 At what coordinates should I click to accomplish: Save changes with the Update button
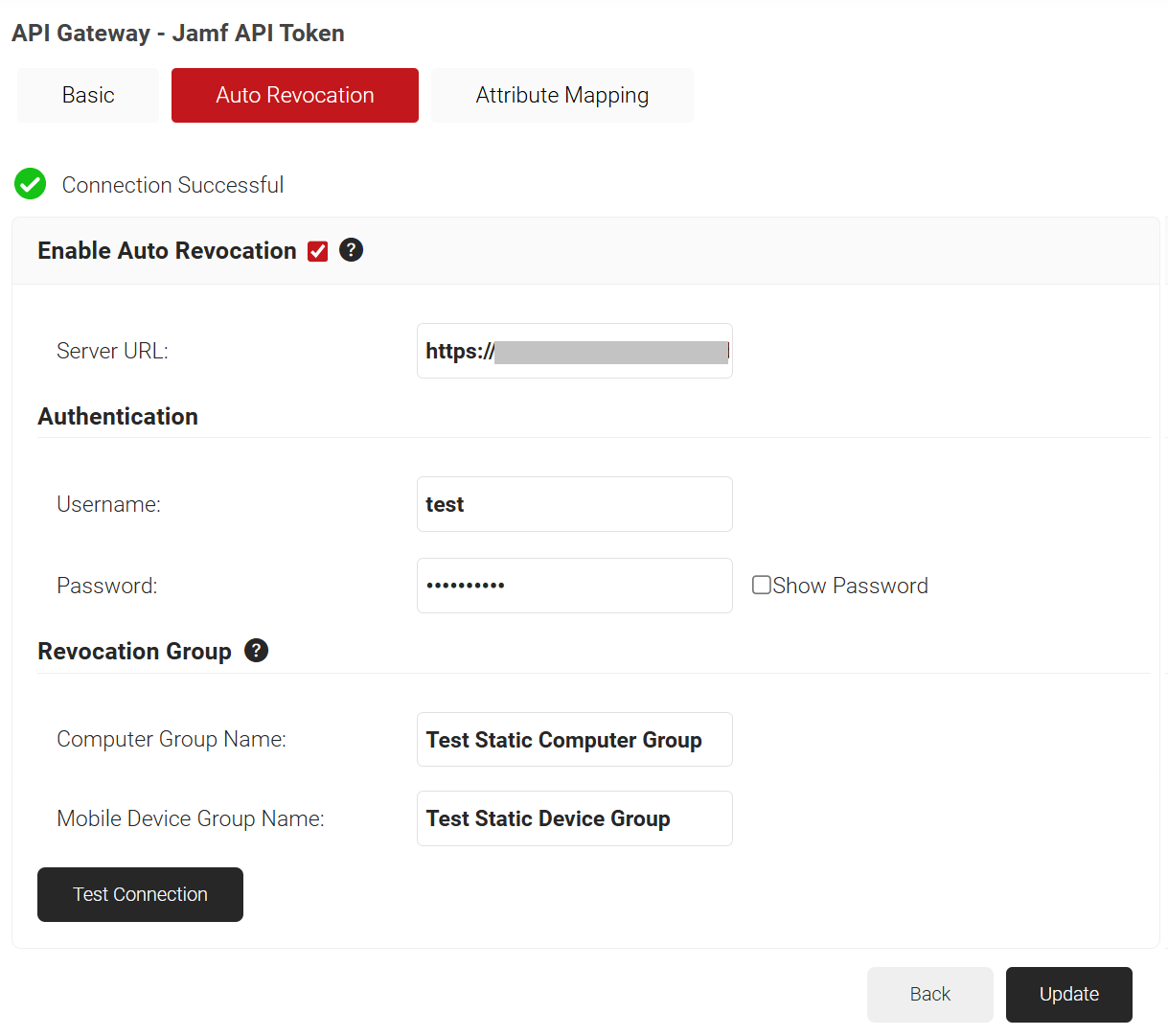[x=1069, y=994]
